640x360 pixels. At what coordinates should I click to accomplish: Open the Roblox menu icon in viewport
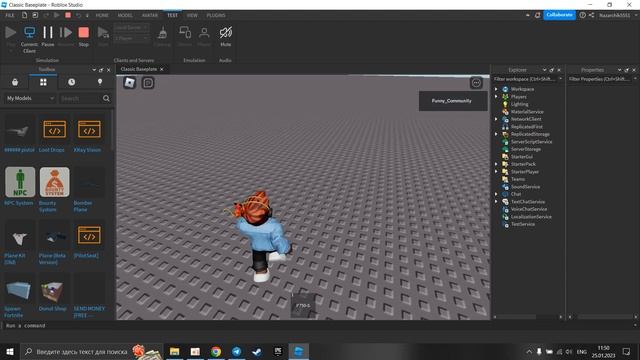click(130, 83)
